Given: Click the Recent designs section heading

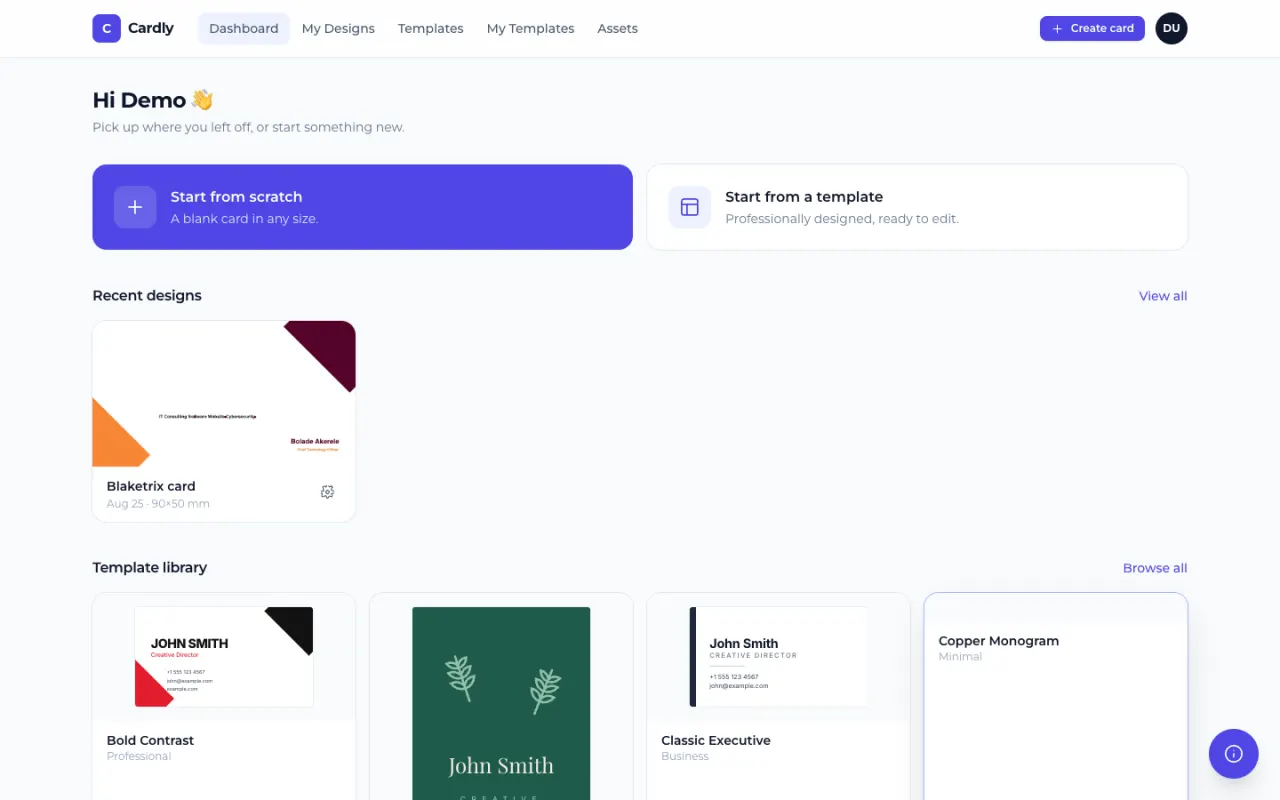Looking at the screenshot, I should click(x=147, y=296).
